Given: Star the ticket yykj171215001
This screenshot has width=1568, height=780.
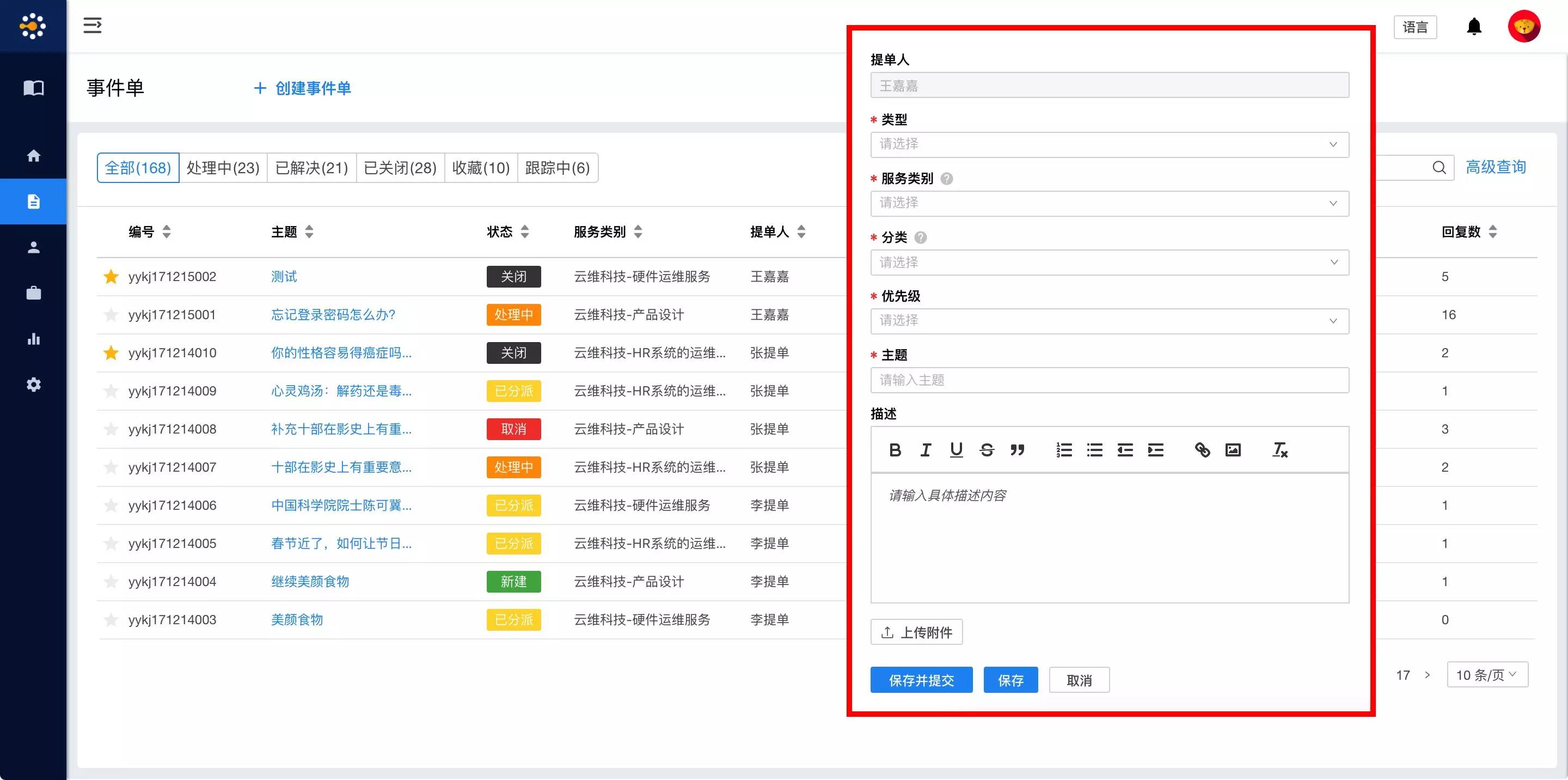Looking at the screenshot, I should [x=111, y=315].
